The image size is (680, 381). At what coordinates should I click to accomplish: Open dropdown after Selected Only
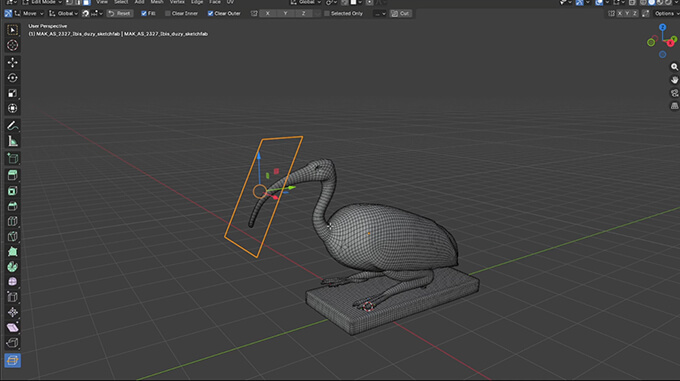pos(380,13)
